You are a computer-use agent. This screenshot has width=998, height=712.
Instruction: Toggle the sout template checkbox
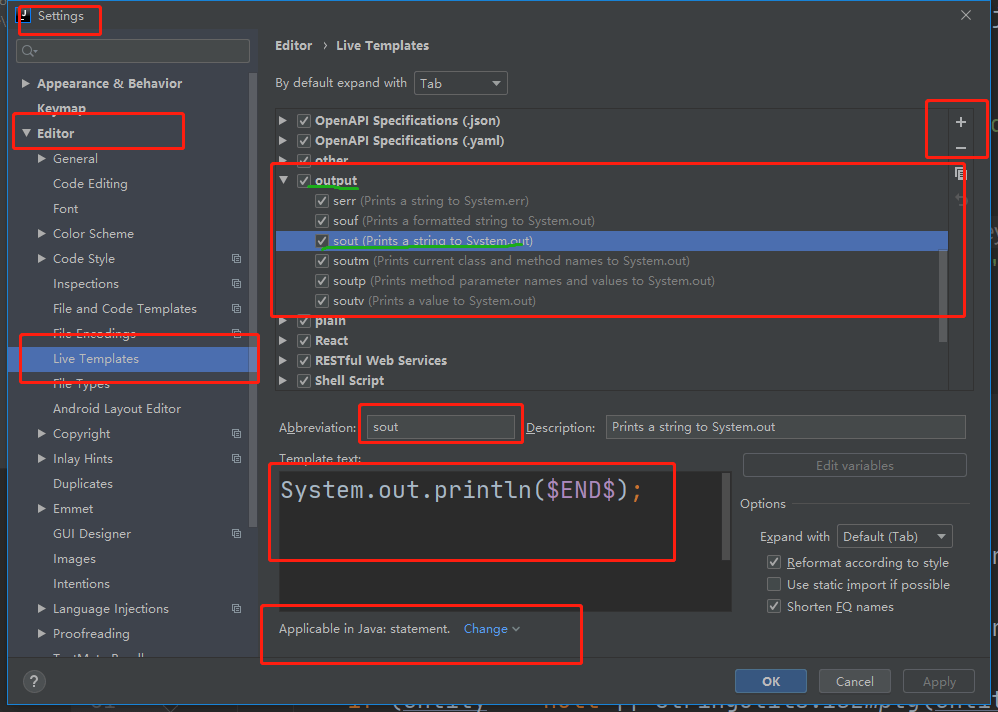322,241
